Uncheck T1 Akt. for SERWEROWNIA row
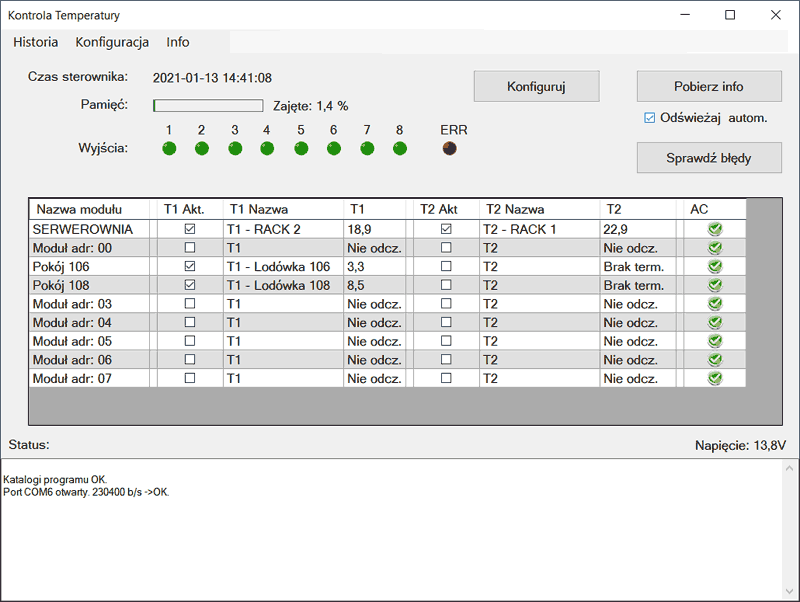Screen dimensions: 800x602 (190, 229)
